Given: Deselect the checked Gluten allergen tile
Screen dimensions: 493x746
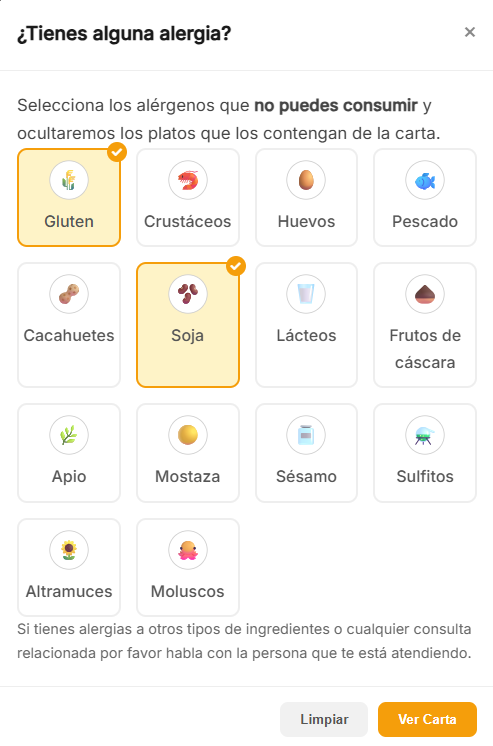Looking at the screenshot, I should pyautogui.click(x=69, y=197).
